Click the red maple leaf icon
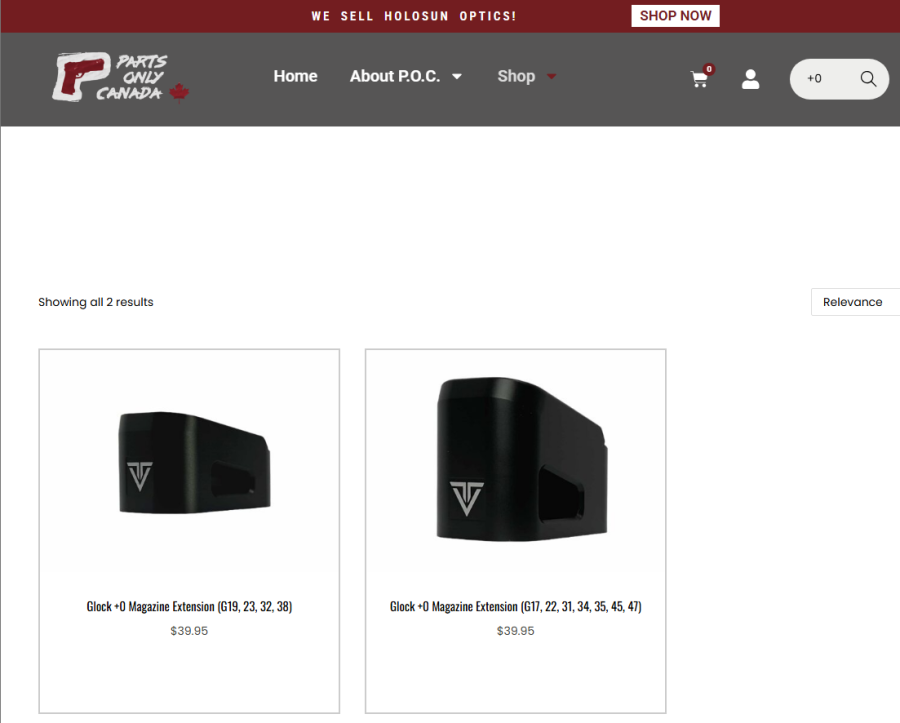Image resolution: width=900 pixels, height=723 pixels. (x=179, y=93)
